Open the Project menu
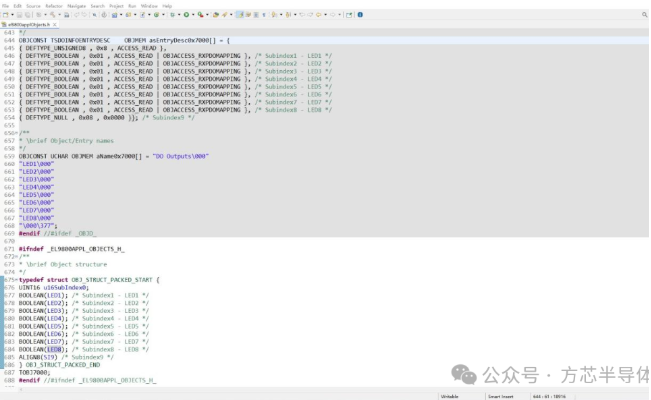This screenshot has height=400, width=651. (x=116, y=6)
